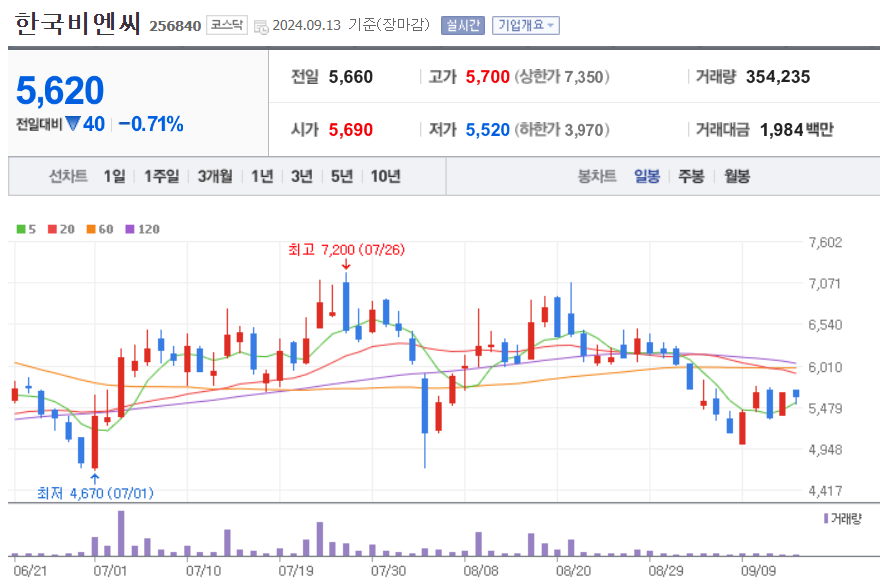880x582 pixels.
Task: Click the purple 120-day moving average legend marker
Action: [x=130, y=229]
